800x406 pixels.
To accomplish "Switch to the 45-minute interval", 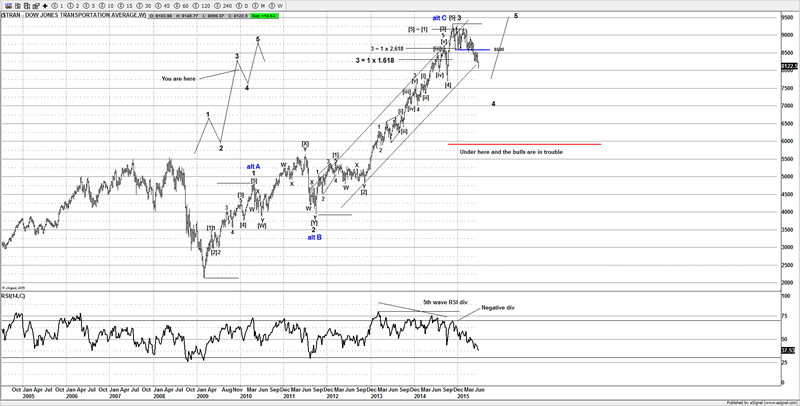I will (x=163, y=6).
